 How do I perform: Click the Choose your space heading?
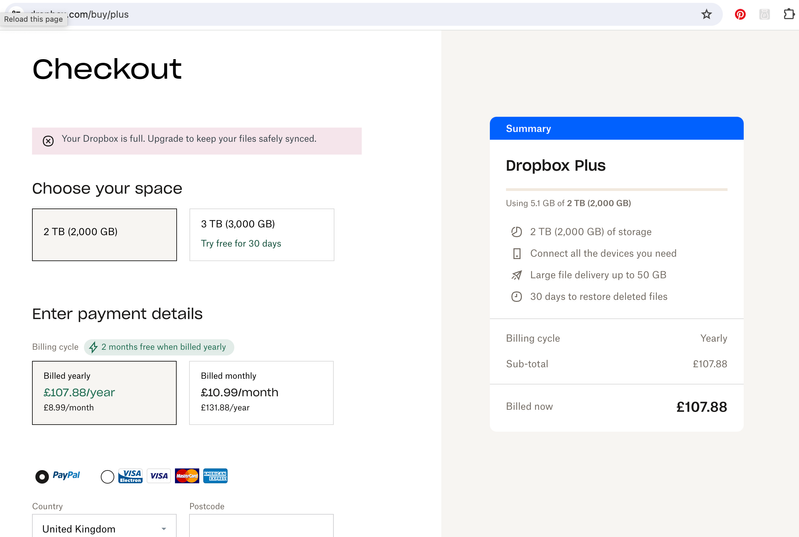(x=107, y=189)
